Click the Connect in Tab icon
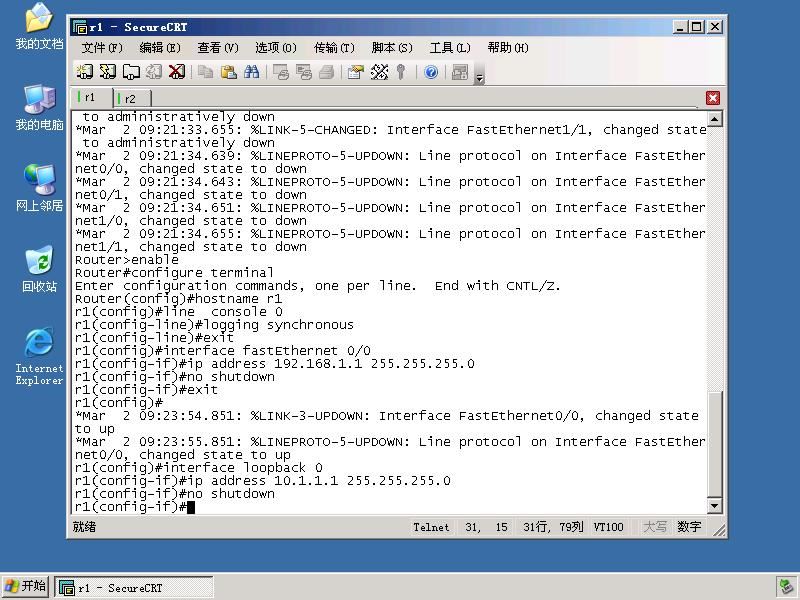The width and height of the screenshot is (800, 600). 131,72
